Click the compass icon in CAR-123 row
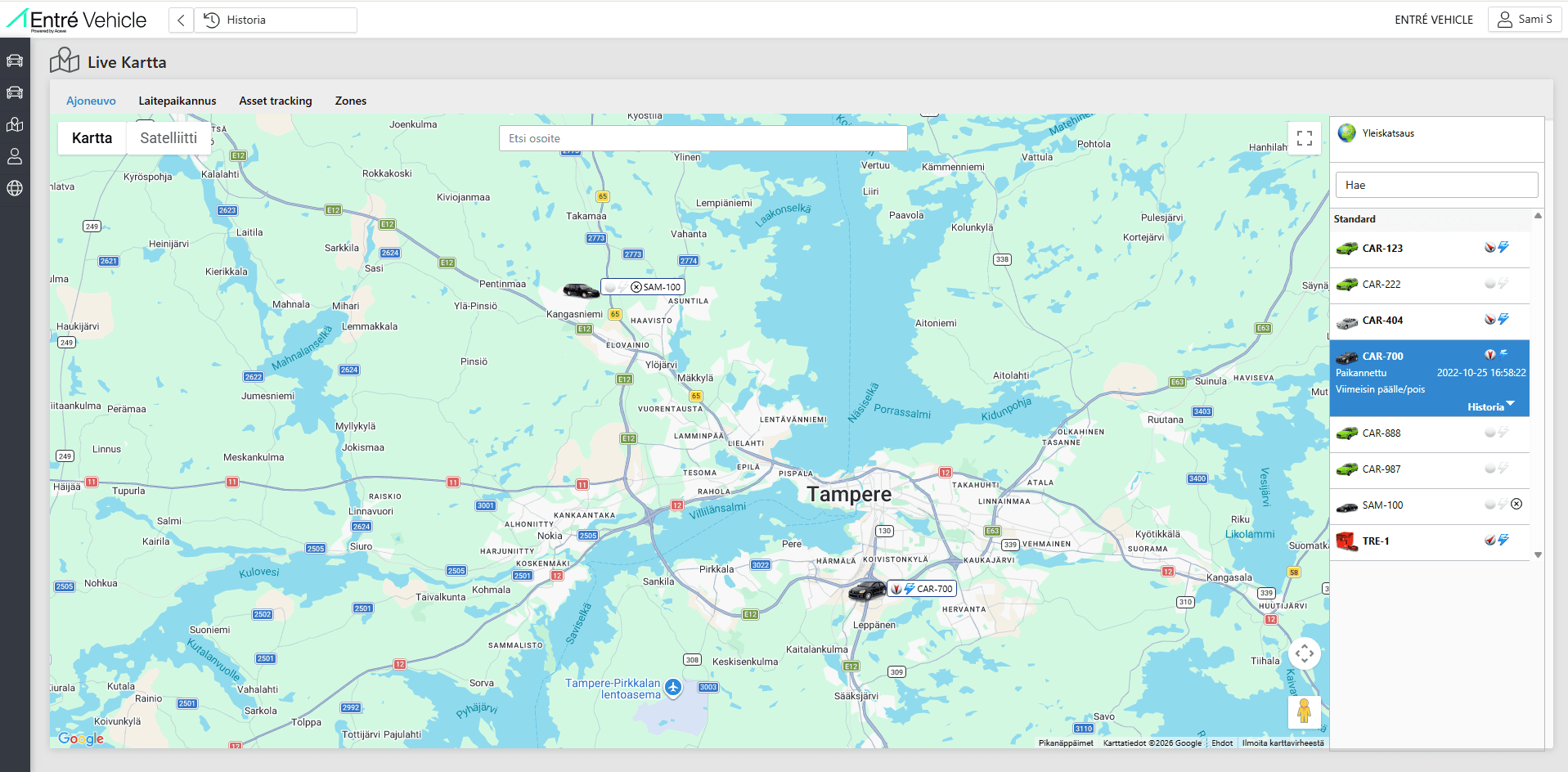 click(x=1489, y=248)
